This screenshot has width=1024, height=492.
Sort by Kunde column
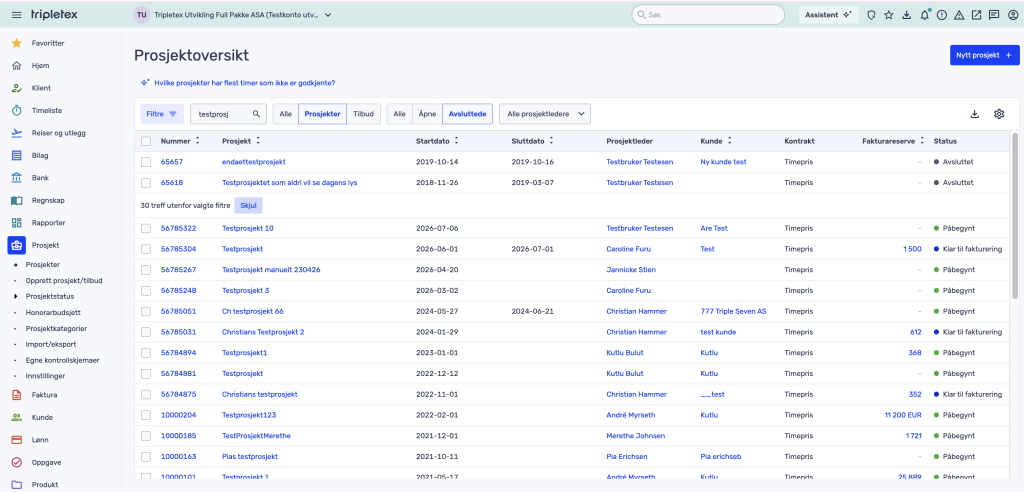tap(729, 141)
